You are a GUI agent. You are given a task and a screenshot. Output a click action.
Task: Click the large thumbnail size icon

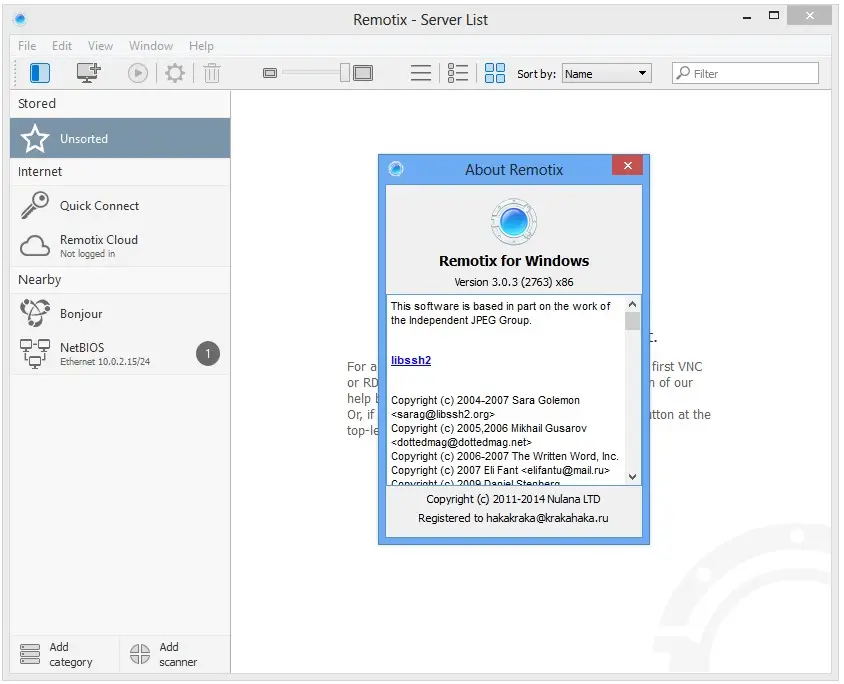point(363,73)
